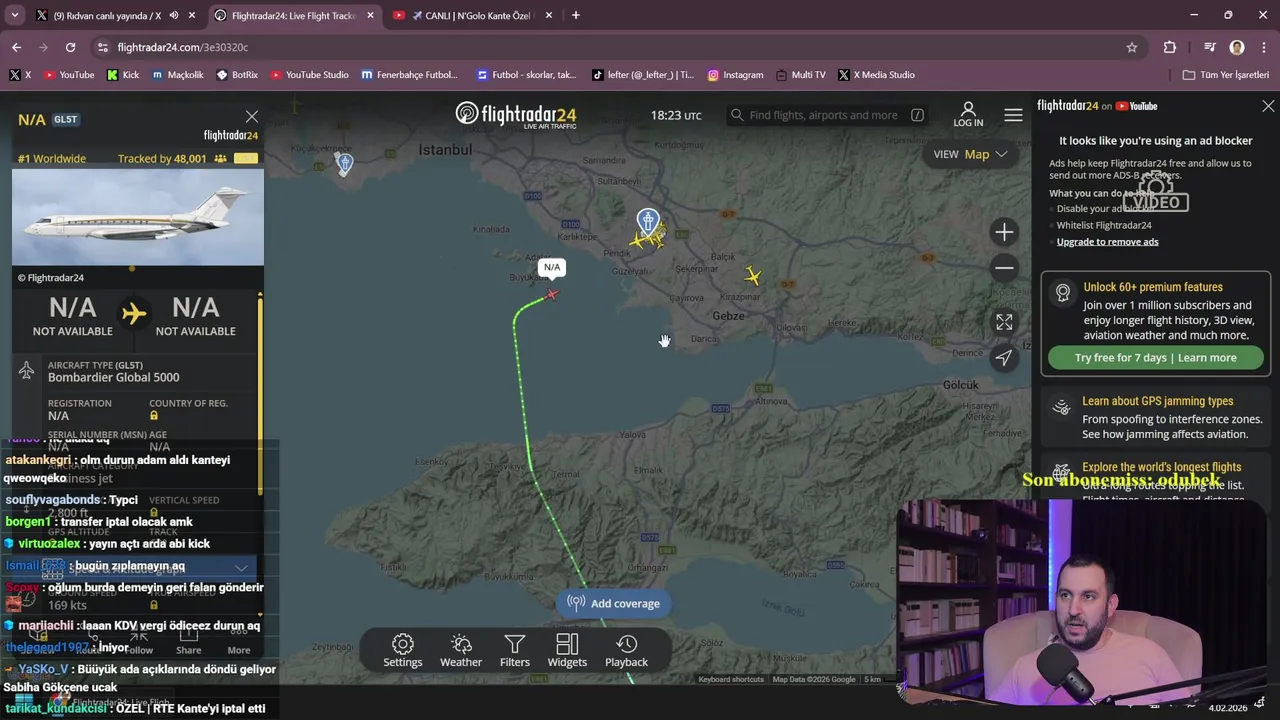
Task: Click the Share button in flight panel
Action: coord(189,640)
